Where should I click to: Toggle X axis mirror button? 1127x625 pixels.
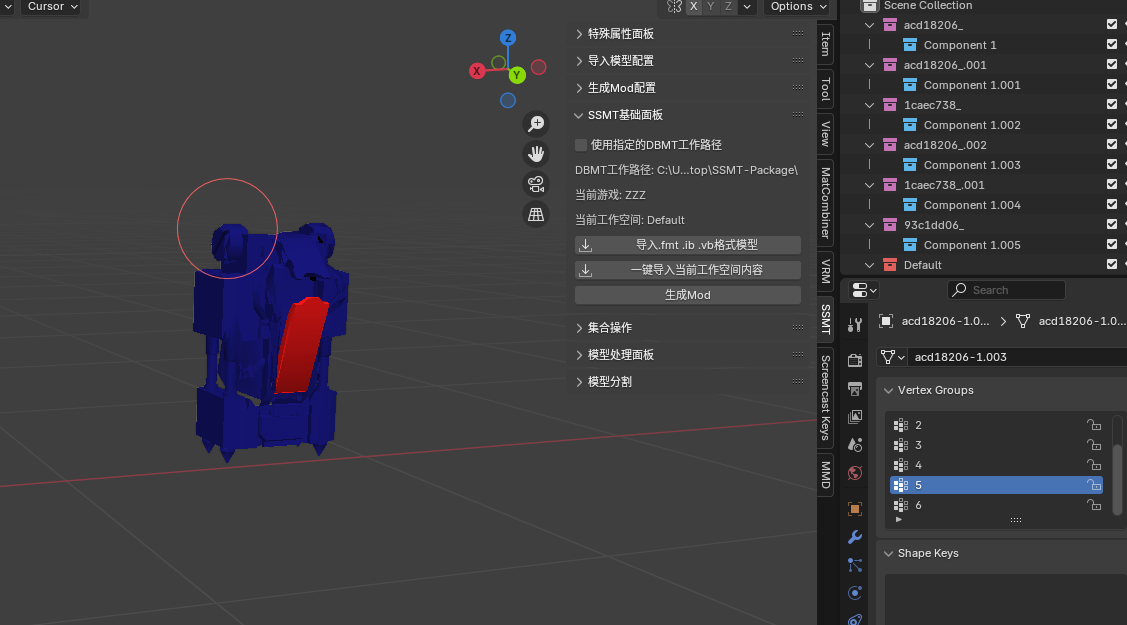point(694,6)
